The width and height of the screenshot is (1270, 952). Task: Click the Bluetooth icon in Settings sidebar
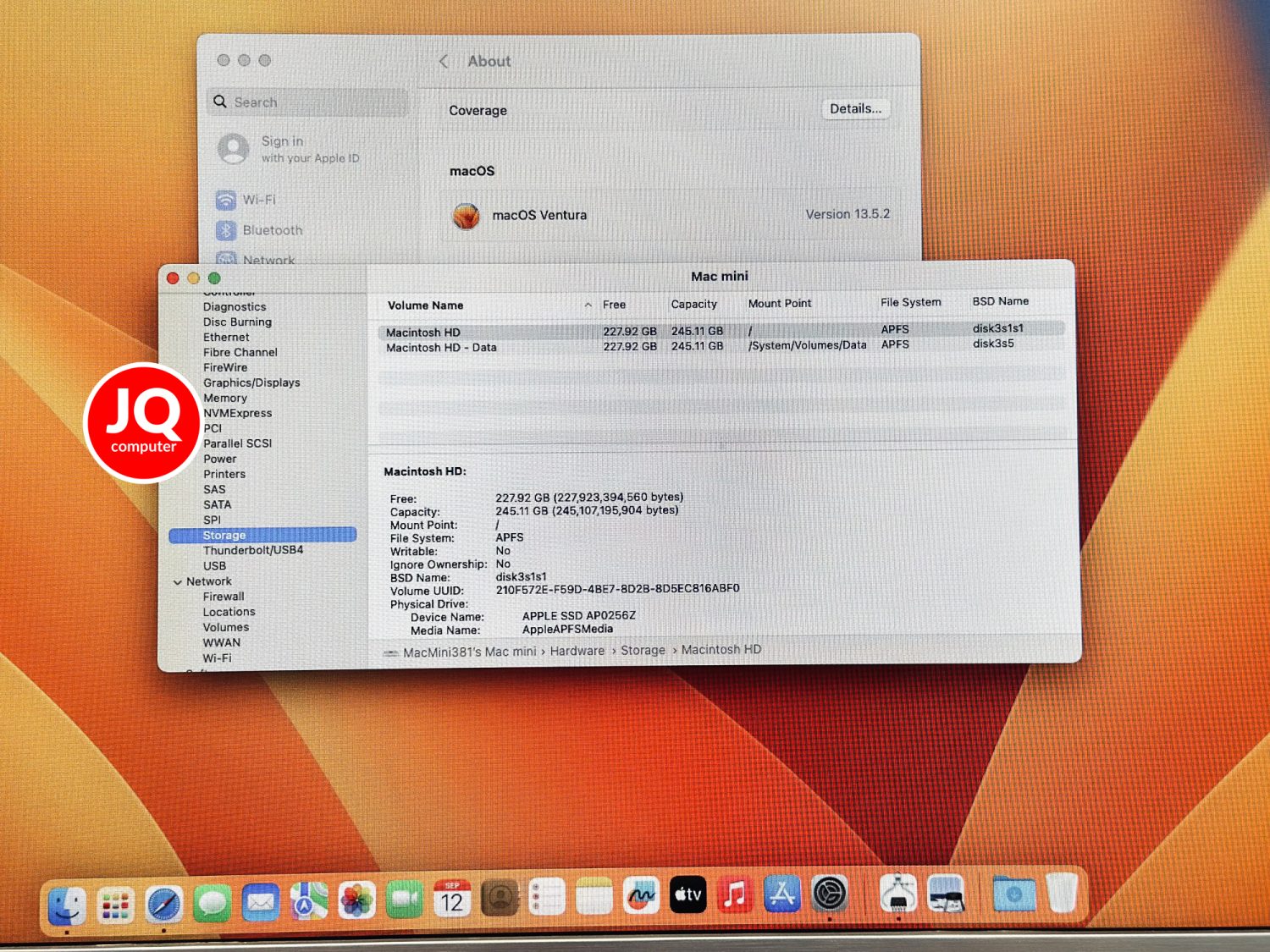pyautogui.click(x=226, y=230)
